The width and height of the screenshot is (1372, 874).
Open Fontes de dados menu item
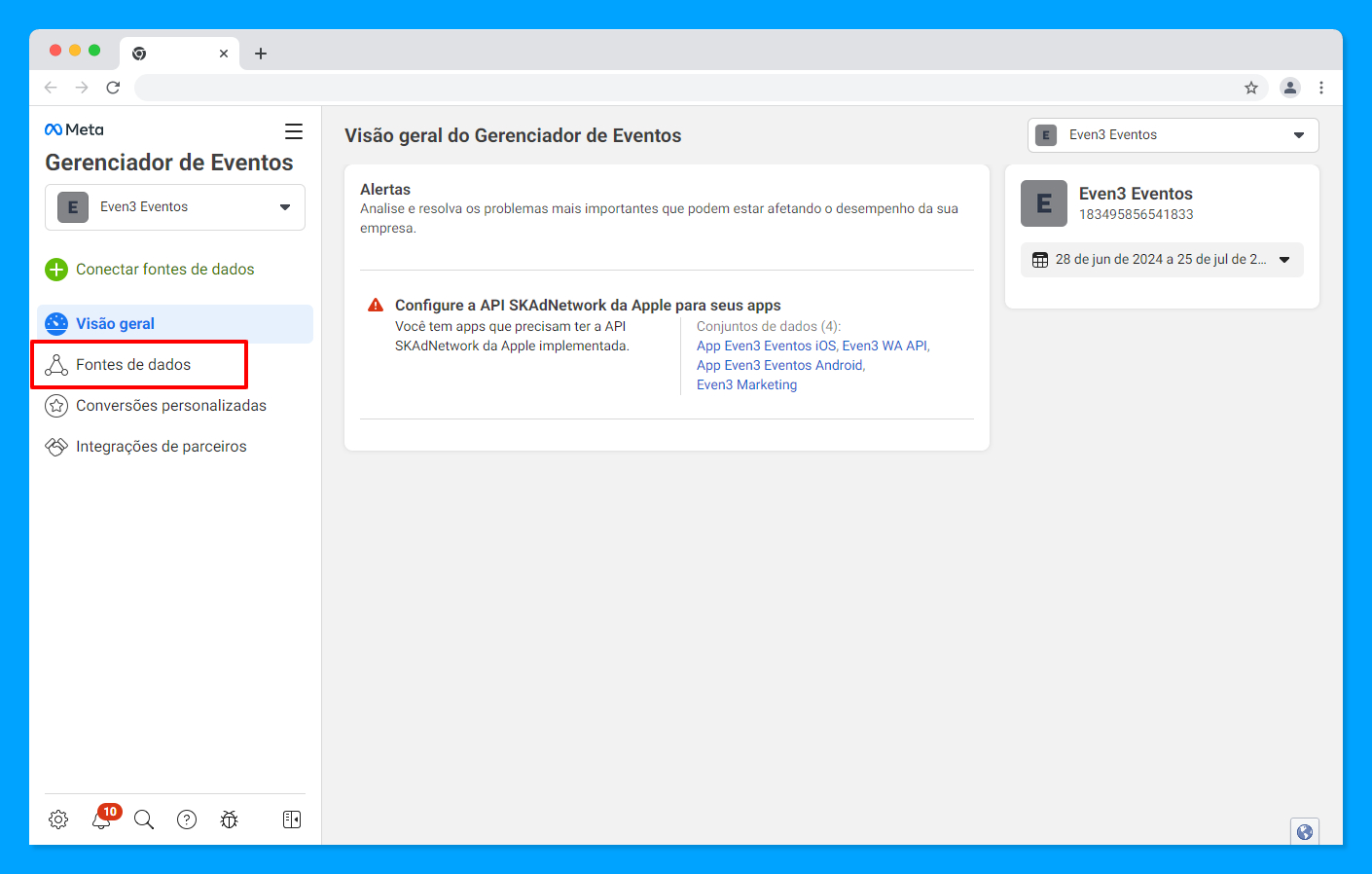coord(175,365)
